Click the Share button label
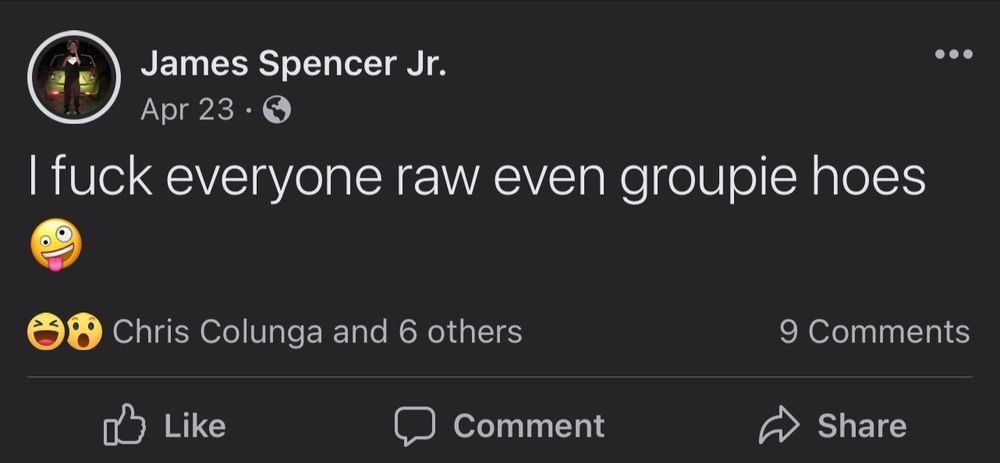Screen dimensions: 1000x463 pos(862,426)
